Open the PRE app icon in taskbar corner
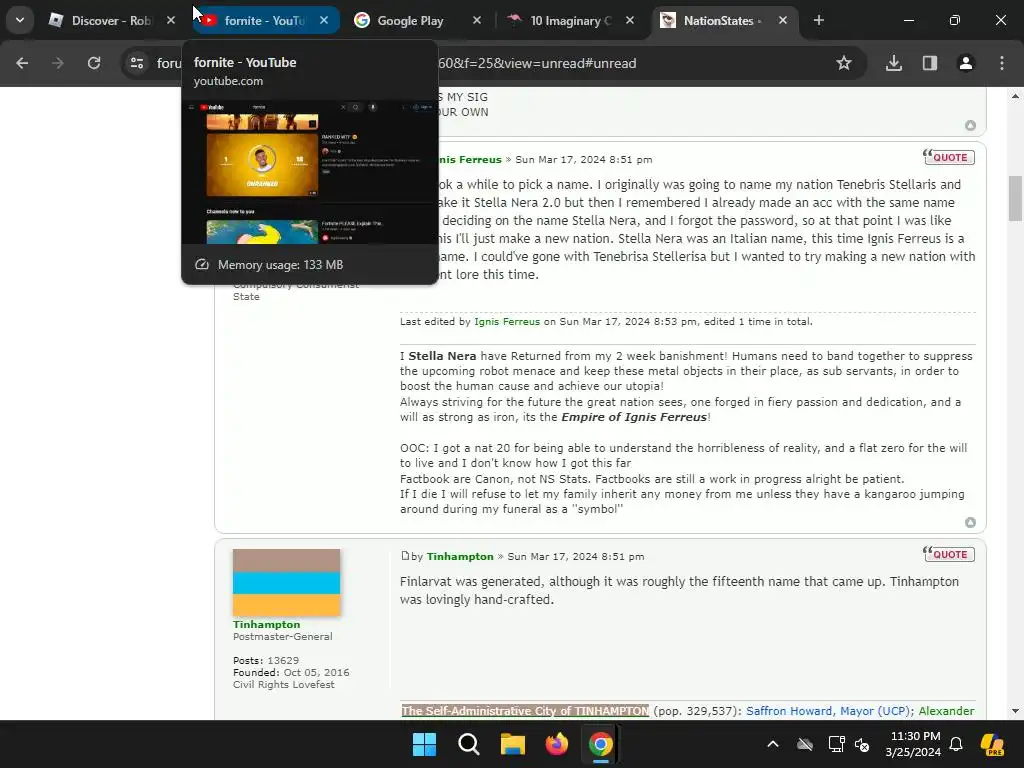This screenshot has height=768, width=1024. 993,744
